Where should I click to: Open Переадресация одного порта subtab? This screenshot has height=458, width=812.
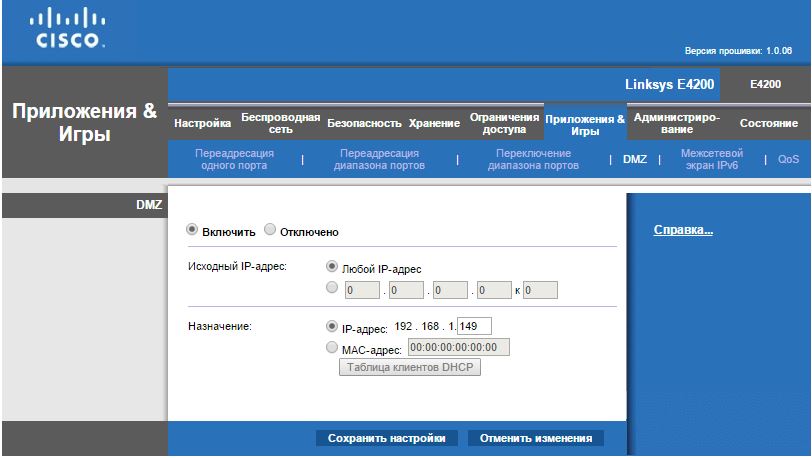click(235, 159)
